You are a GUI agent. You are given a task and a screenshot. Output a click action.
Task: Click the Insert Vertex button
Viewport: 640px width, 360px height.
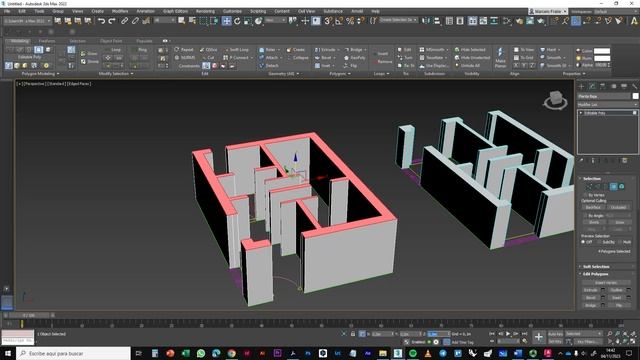pos(606,282)
